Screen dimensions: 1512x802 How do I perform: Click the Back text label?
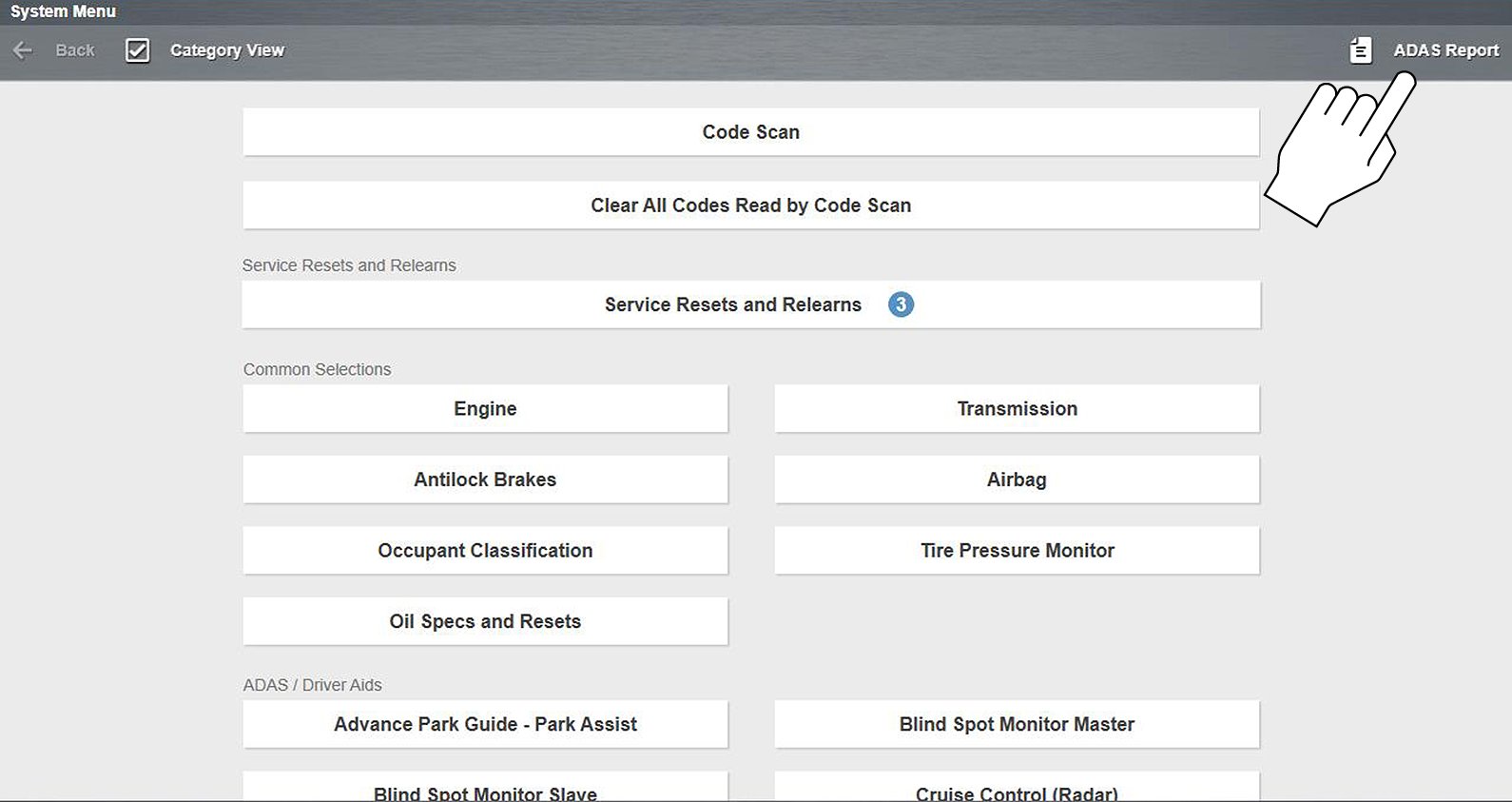75,50
